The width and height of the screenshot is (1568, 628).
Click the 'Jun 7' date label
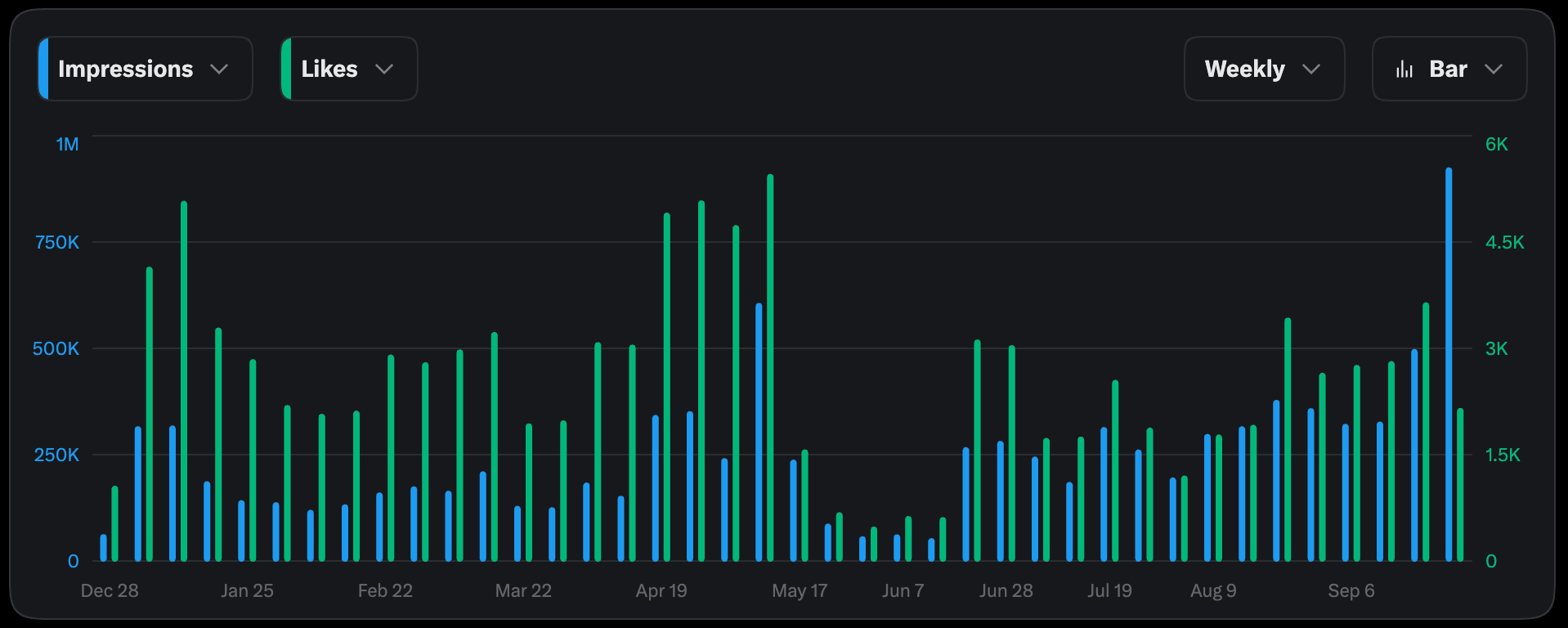(903, 590)
